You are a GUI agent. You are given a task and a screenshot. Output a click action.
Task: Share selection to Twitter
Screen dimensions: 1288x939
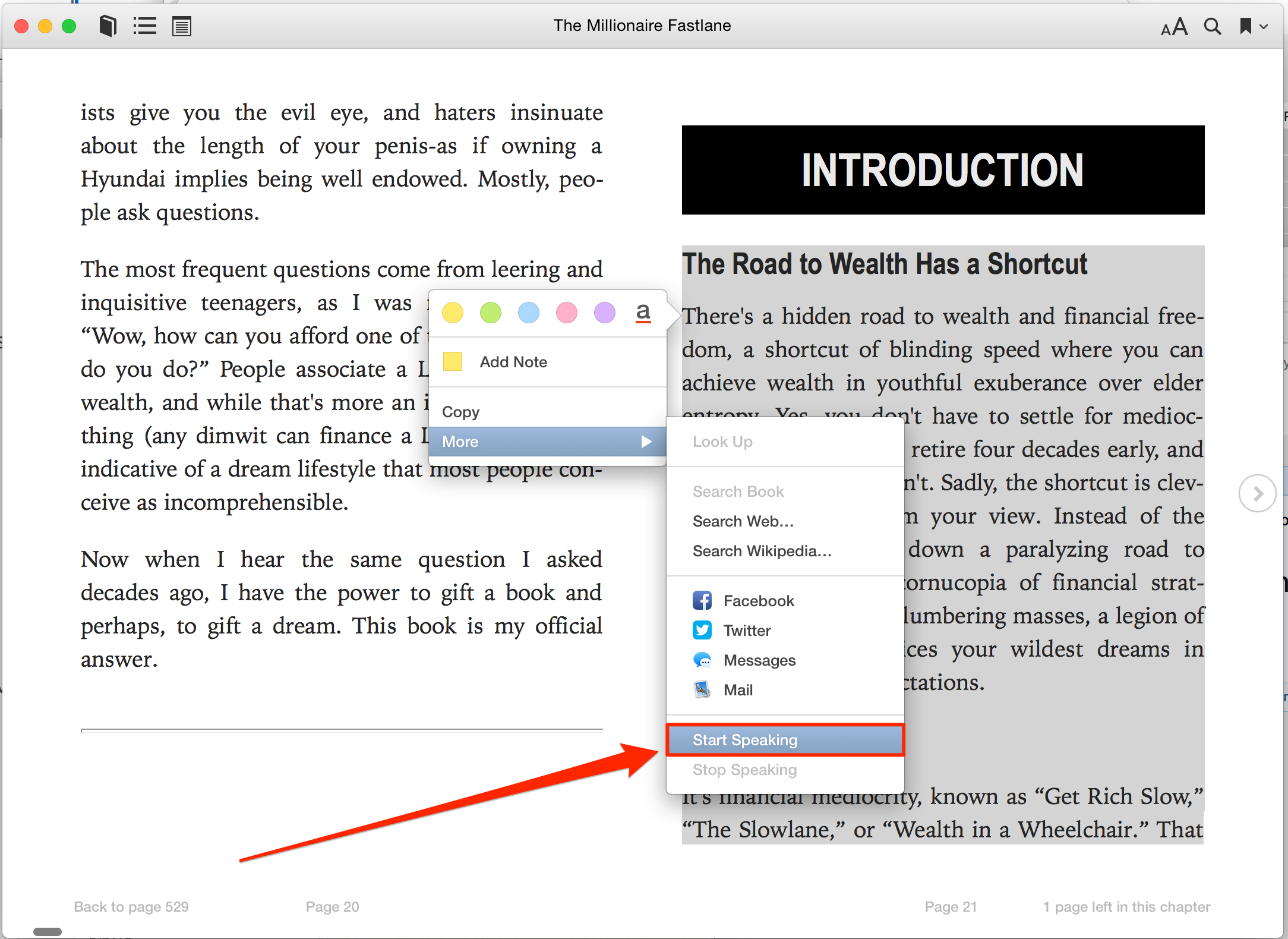point(785,631)
